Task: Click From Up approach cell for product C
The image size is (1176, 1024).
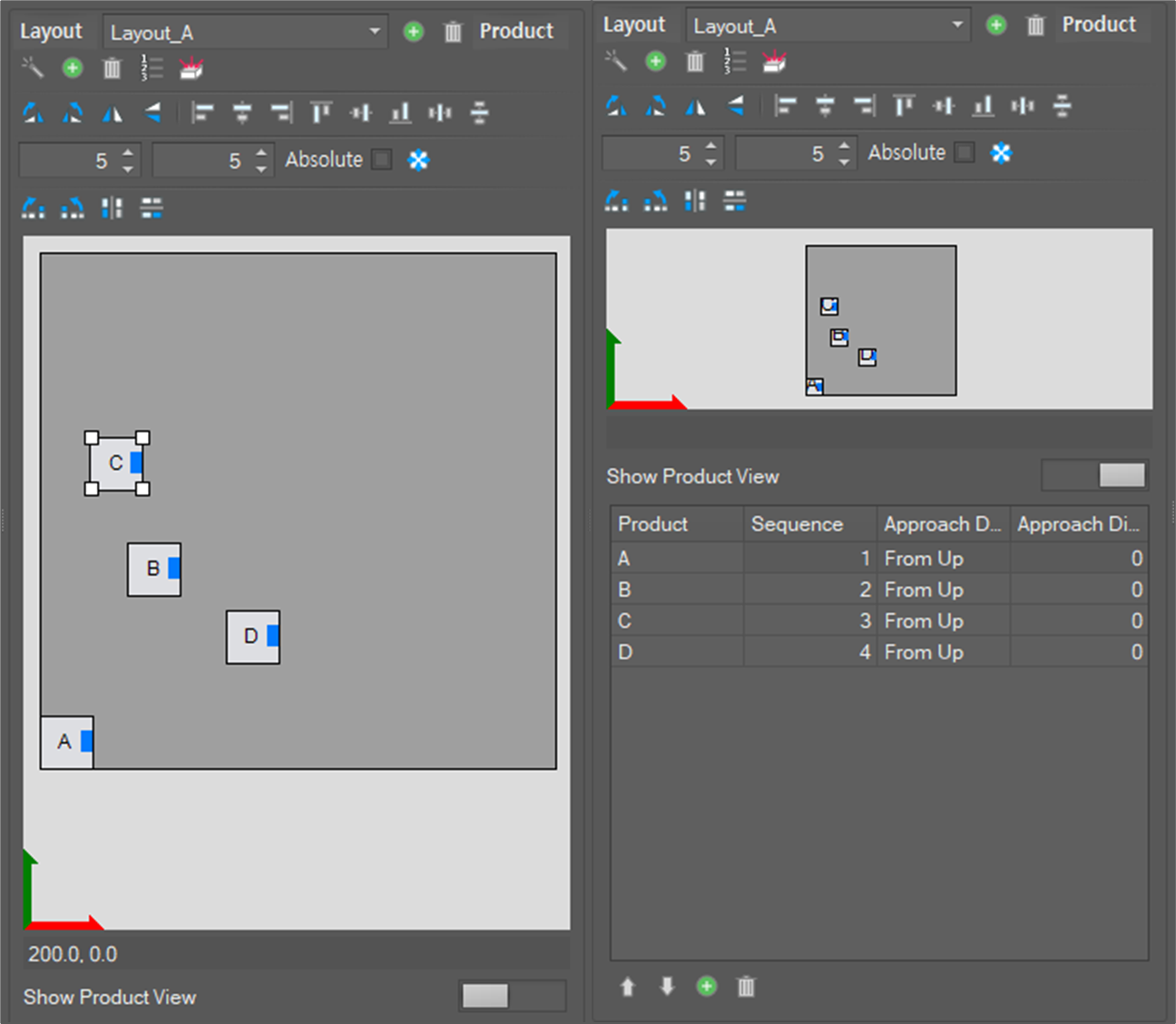Action: point(942,620)
